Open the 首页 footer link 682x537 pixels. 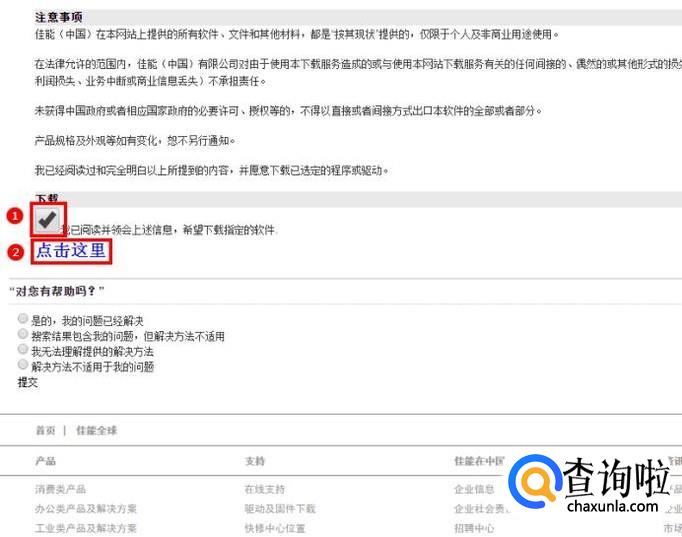45,430
